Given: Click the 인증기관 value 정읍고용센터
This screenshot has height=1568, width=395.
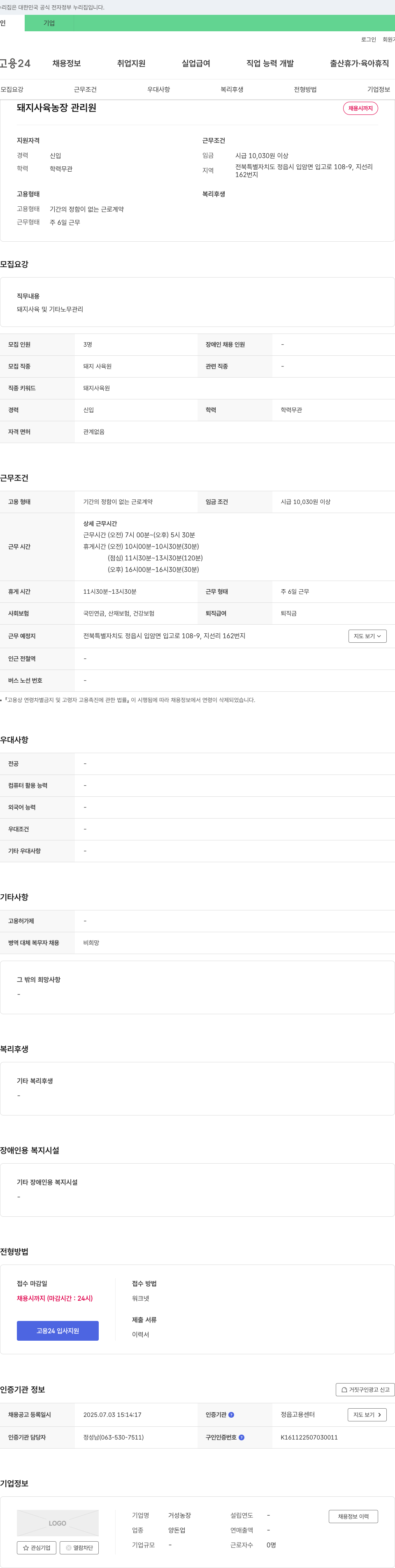Looking at the screenshot, I should tap(297, 1414).
